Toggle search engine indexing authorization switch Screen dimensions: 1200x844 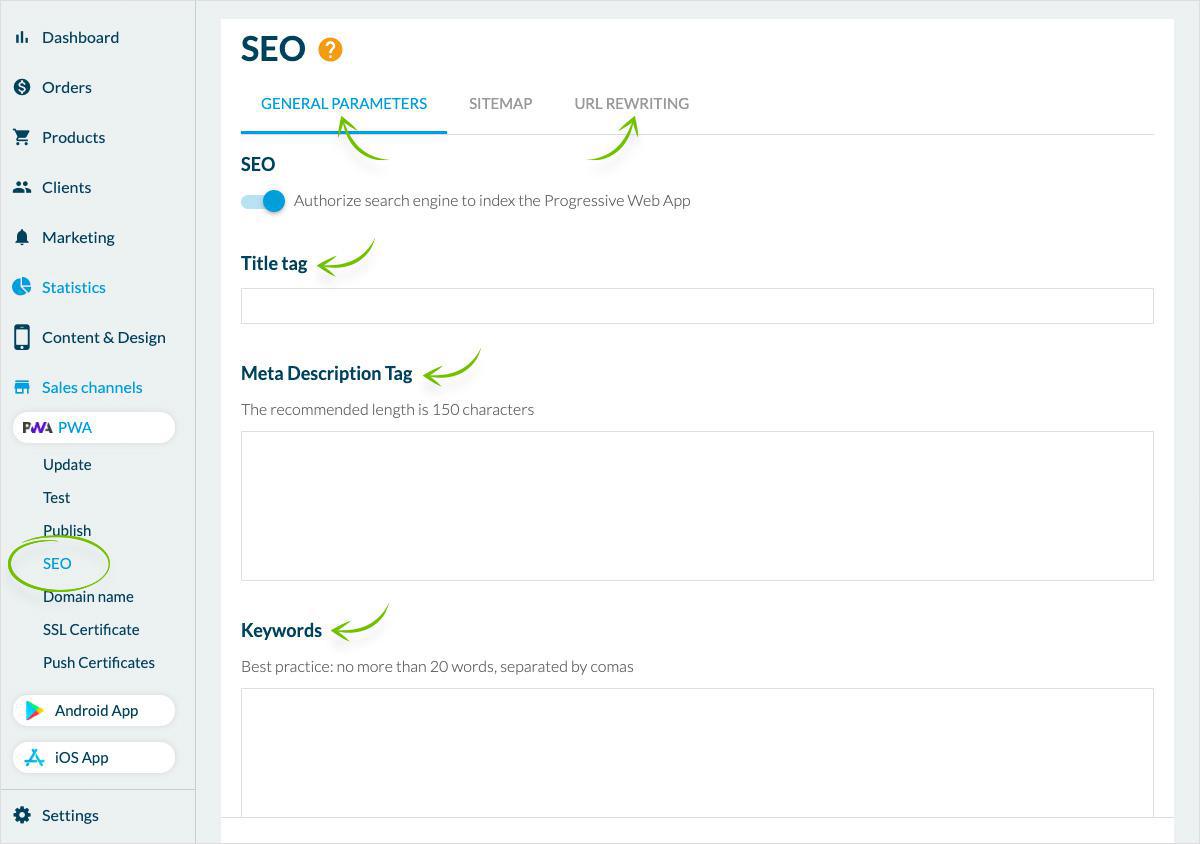coord(264,201)
